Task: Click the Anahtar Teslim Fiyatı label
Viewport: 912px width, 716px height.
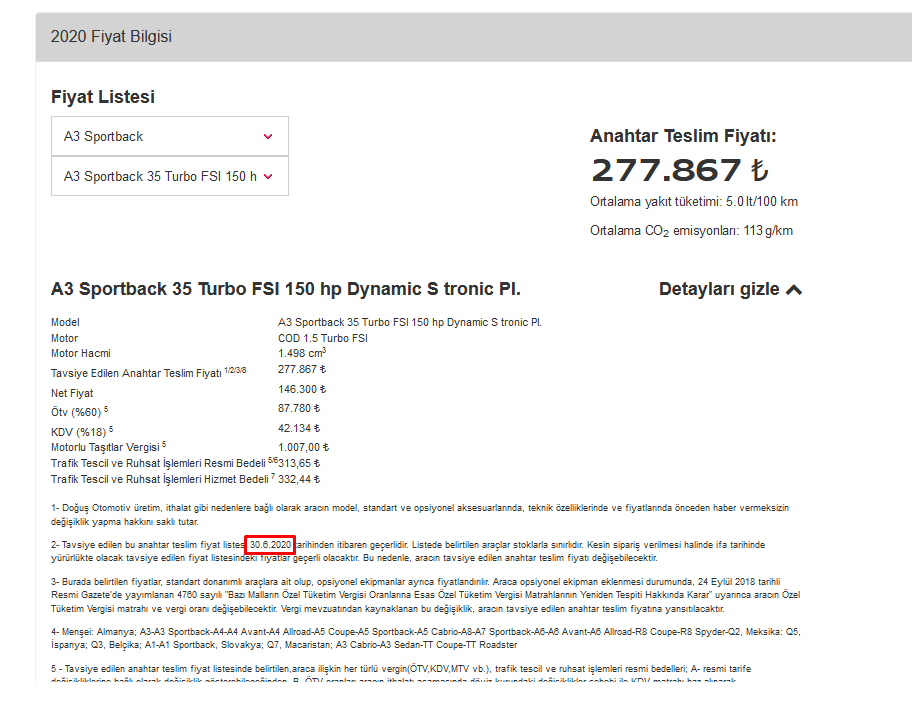Action: click(683, 136)
